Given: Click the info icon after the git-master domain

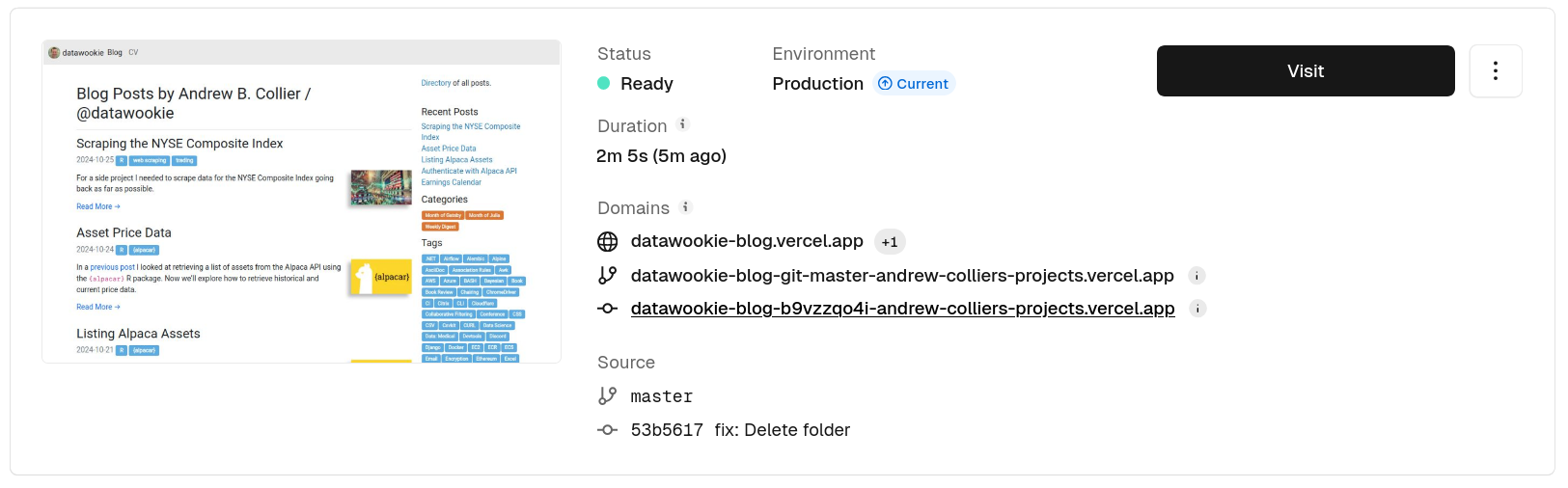Looking at the screenshot, I should pos(1197,276).
